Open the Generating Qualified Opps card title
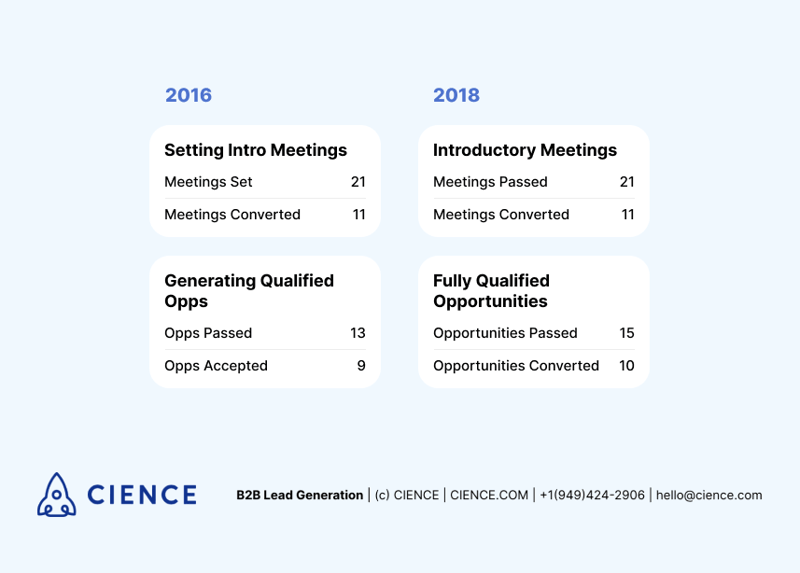The height and width of the screenshot is (573, 800). [x=249, y=291]
